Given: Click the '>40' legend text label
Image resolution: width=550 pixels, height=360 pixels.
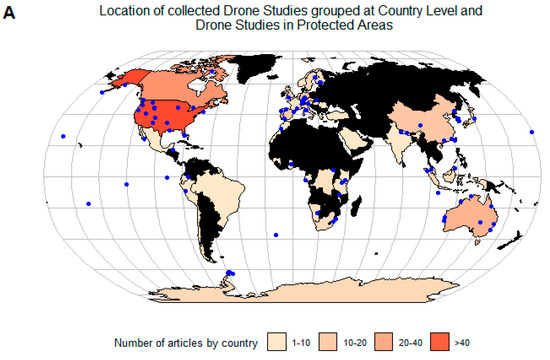Looking at the screenshot, I should [x=462, y=342].
